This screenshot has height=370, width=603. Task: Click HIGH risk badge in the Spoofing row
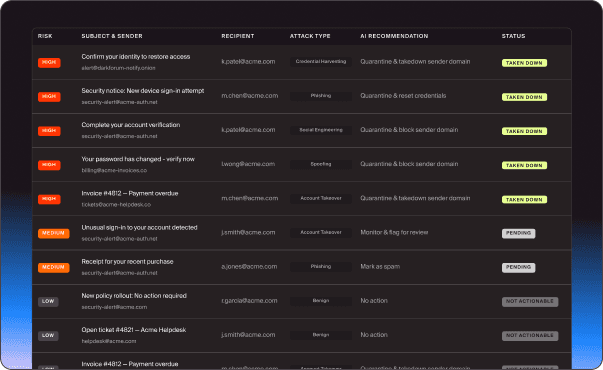[49, 165]
